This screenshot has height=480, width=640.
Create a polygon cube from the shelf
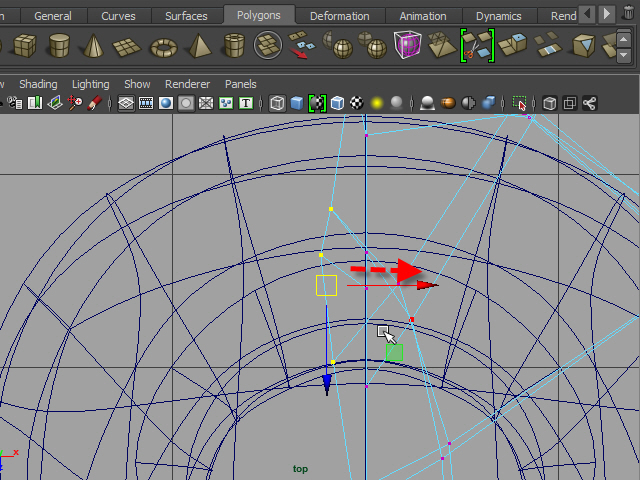25,45
